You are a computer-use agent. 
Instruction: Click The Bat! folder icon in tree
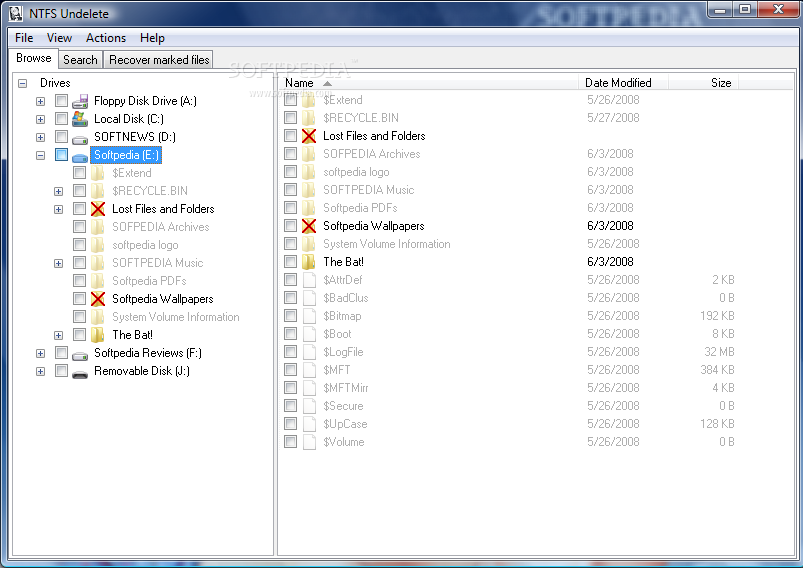pos(97,335)
